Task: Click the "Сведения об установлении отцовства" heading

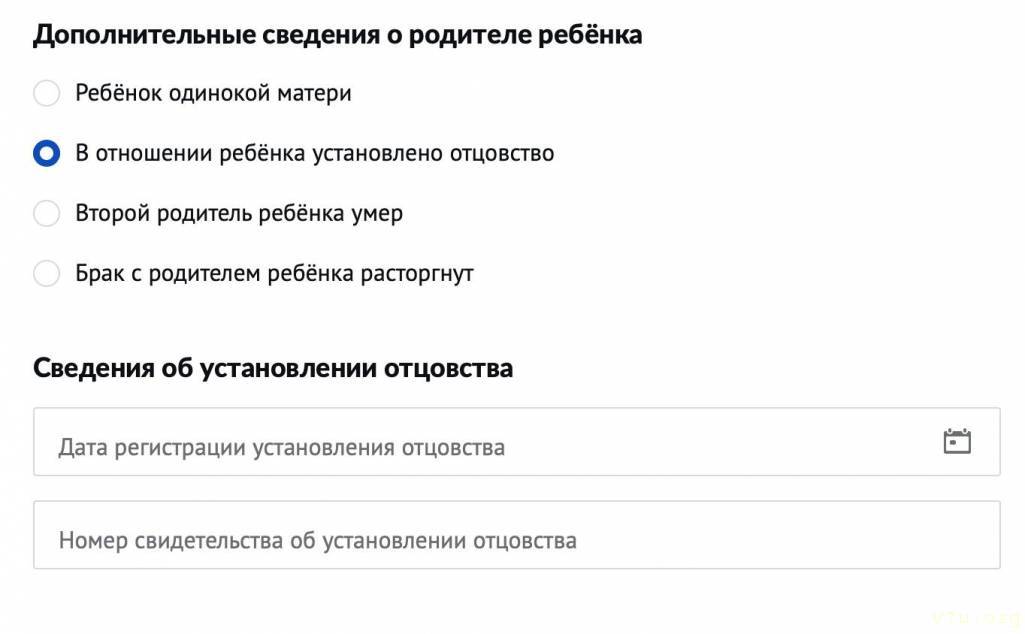Action: tap(273, 368)
